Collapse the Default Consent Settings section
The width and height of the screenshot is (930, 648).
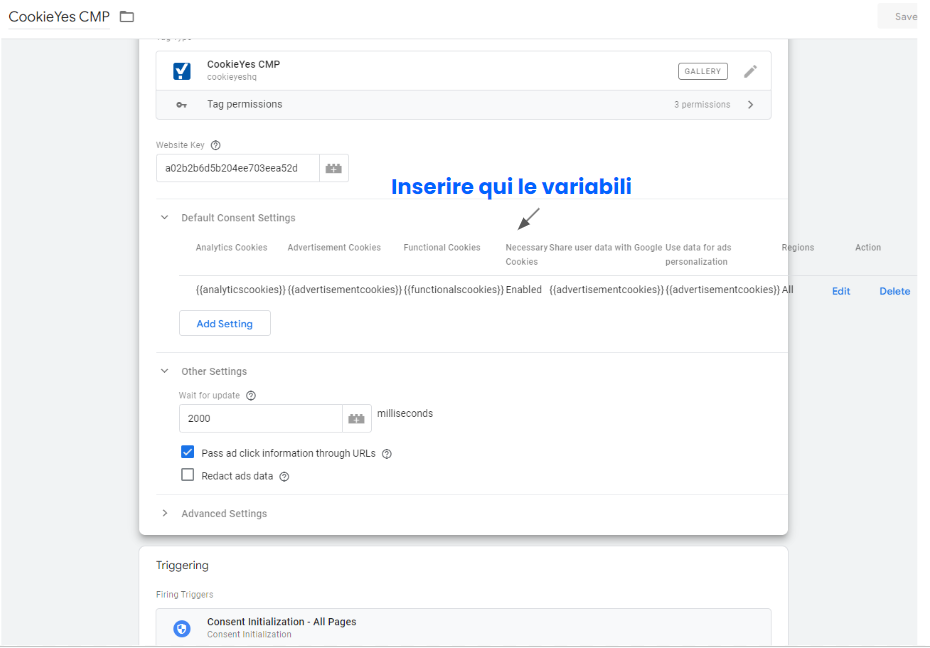tap(164, 217)
